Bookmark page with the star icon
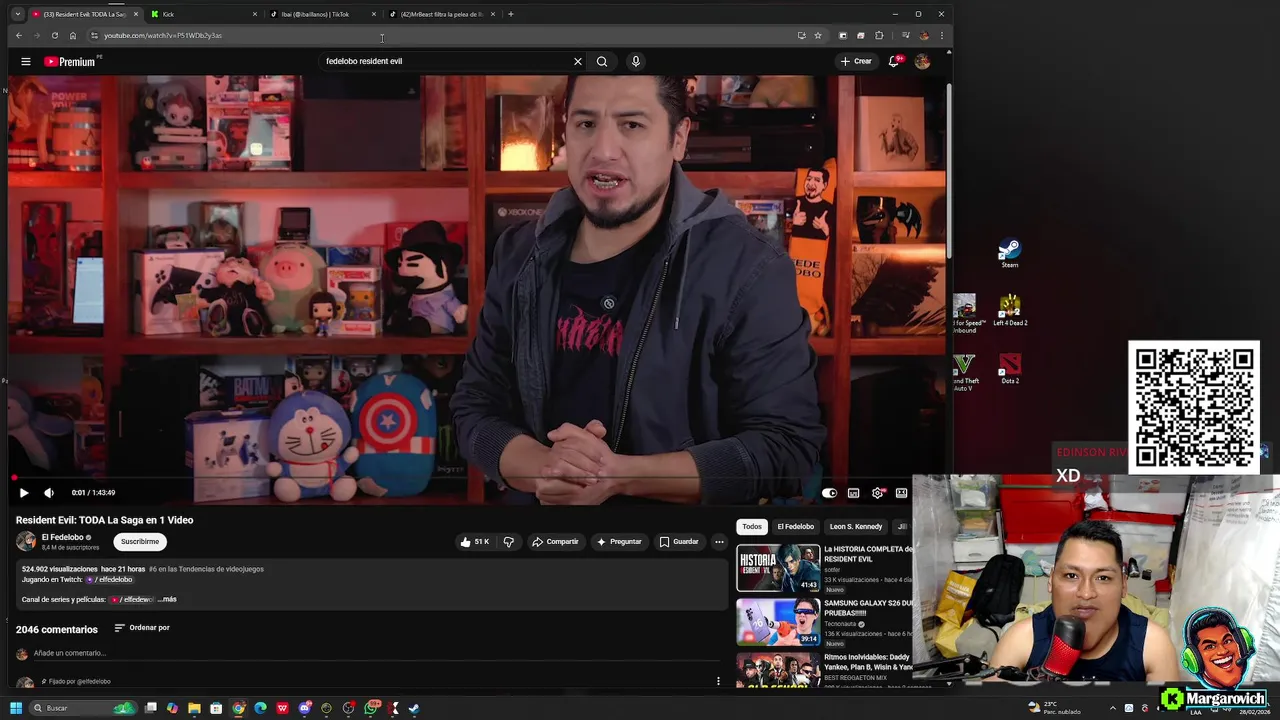This screenshot has width=1280, height=720. [x=817, y=35]
